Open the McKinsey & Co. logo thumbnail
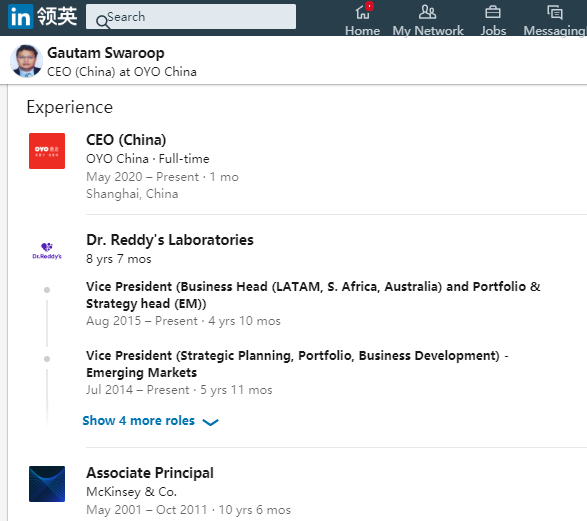587x521 pixels. coord(47,484)
